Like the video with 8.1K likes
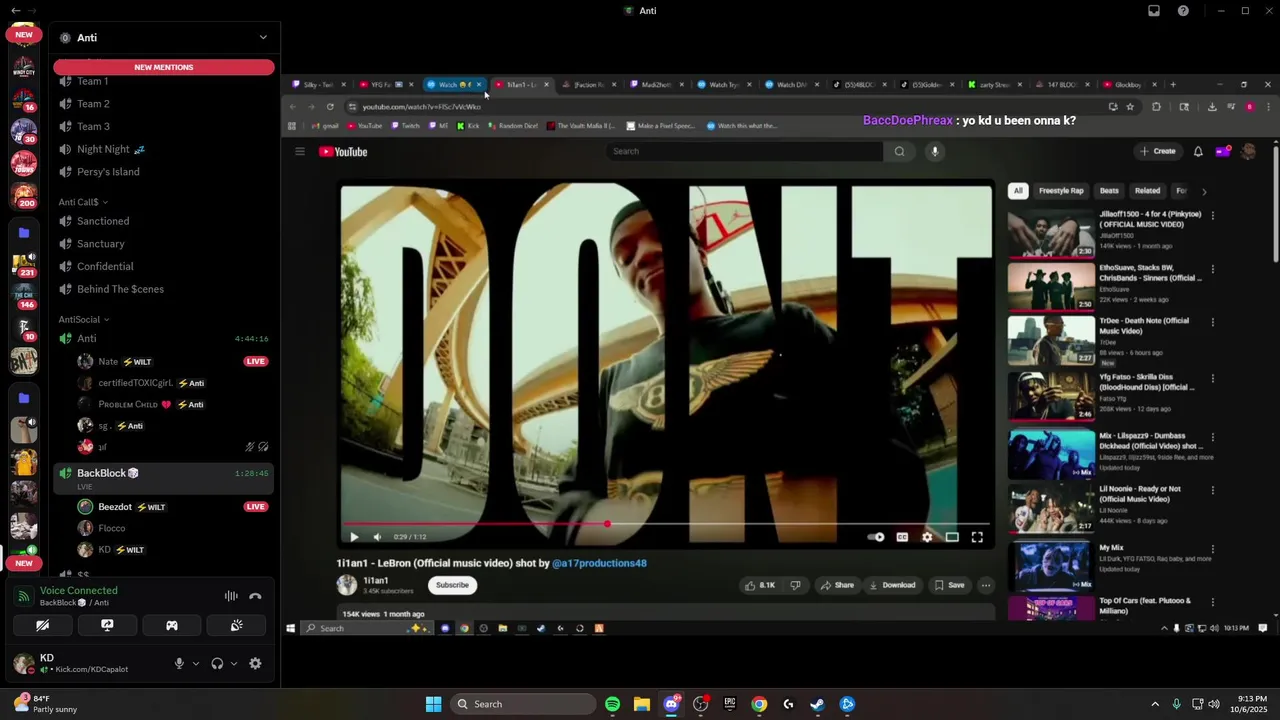 760,585
